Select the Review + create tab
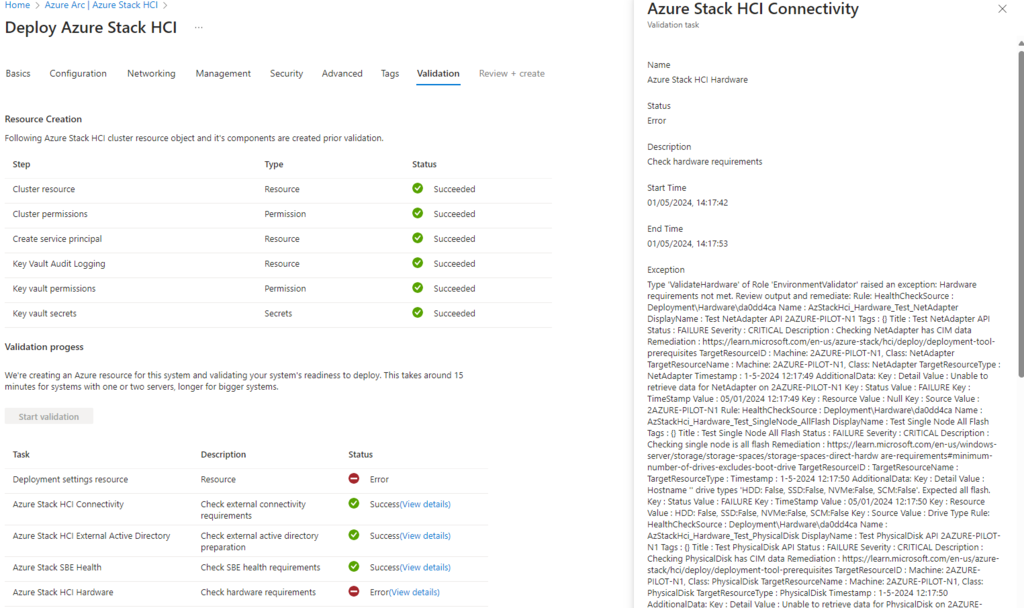The image size is (1024, 608). (x=511, y=74)
